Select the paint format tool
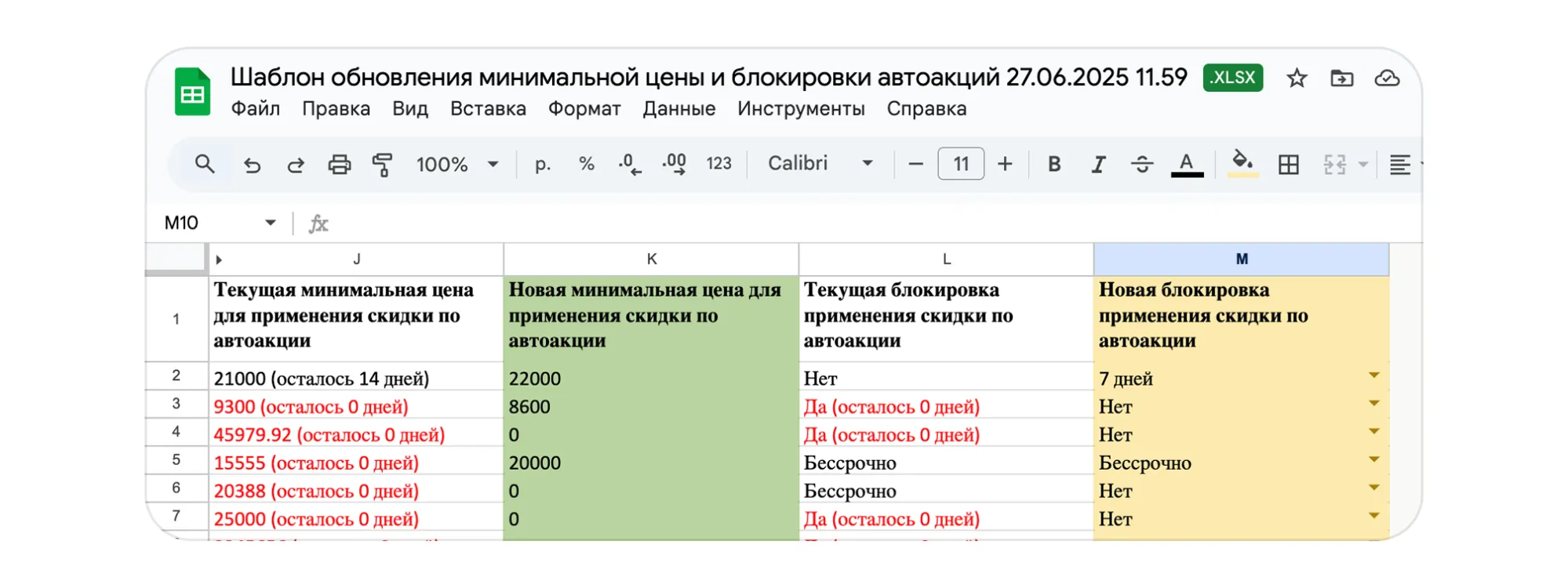 [x=382, y=165]
